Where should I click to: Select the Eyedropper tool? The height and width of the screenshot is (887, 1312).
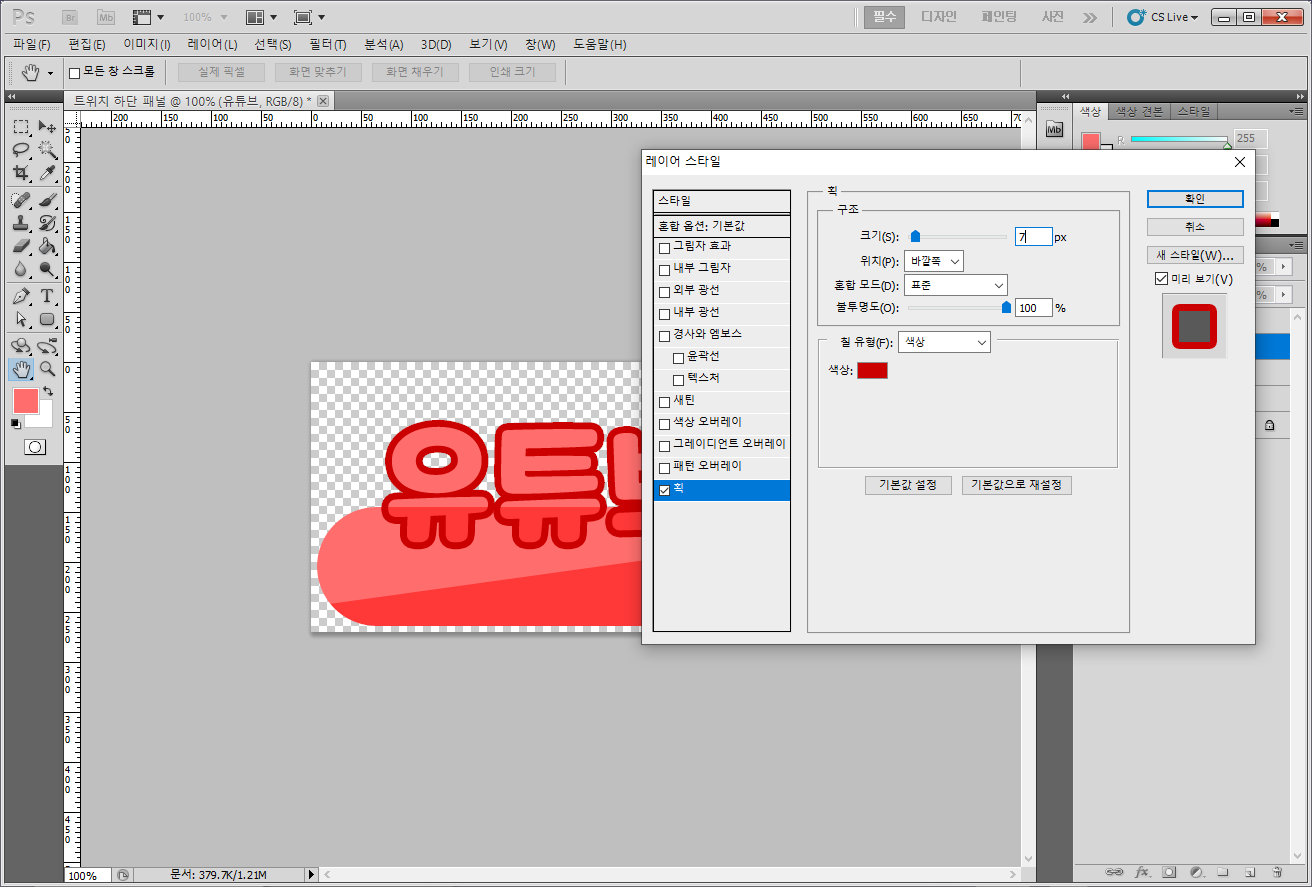pos(47,173)
